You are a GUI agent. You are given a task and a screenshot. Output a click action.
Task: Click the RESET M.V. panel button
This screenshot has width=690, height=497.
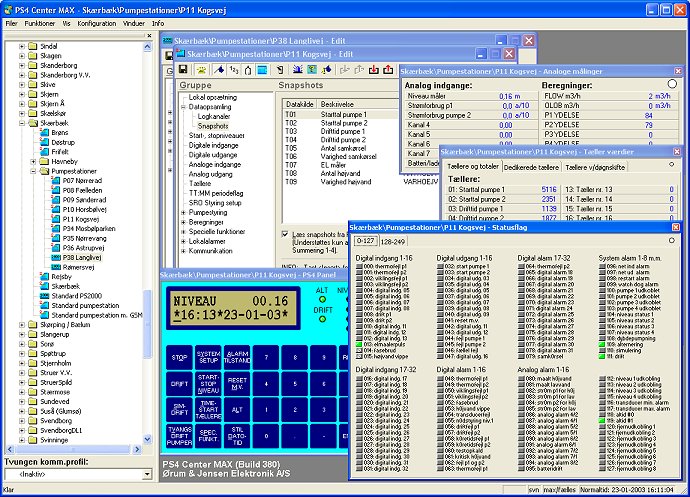(237, 383)
